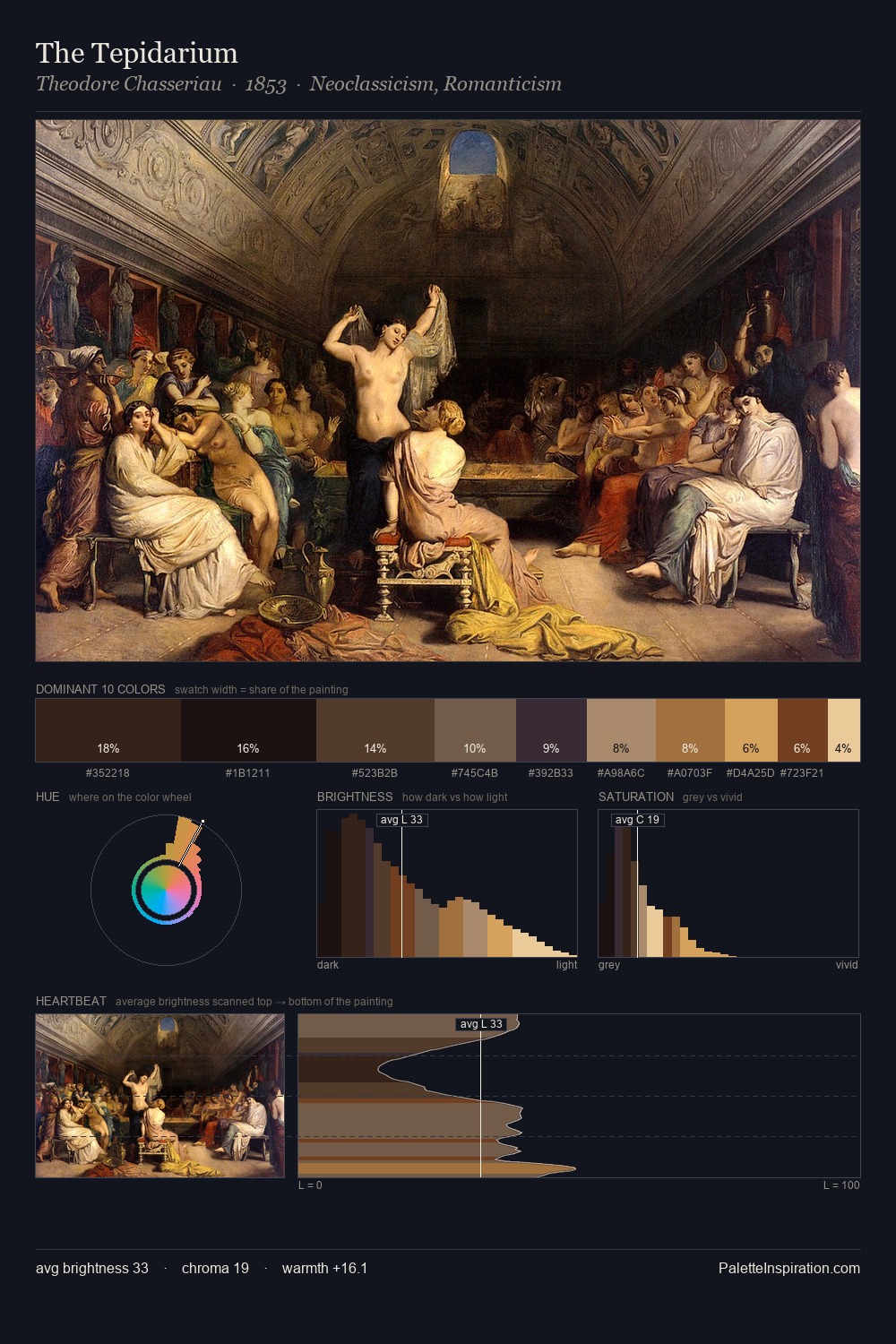This screenshot has height=1344, width=896.
Task: Click the L = 100 axis label
Action: [x=841, y=1185]
